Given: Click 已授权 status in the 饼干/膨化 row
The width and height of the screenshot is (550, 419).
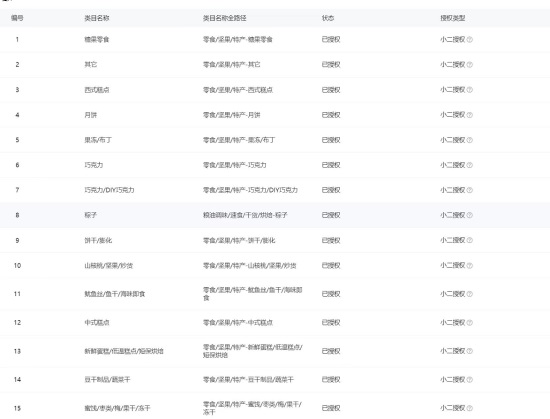Looking at the screenshot, I should point(331,240).
